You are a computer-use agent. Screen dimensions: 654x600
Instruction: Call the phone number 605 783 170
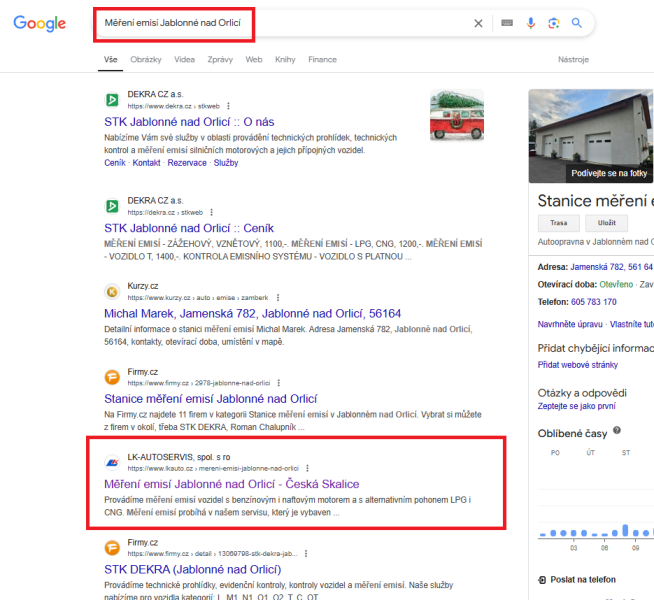tap(594, 302)
